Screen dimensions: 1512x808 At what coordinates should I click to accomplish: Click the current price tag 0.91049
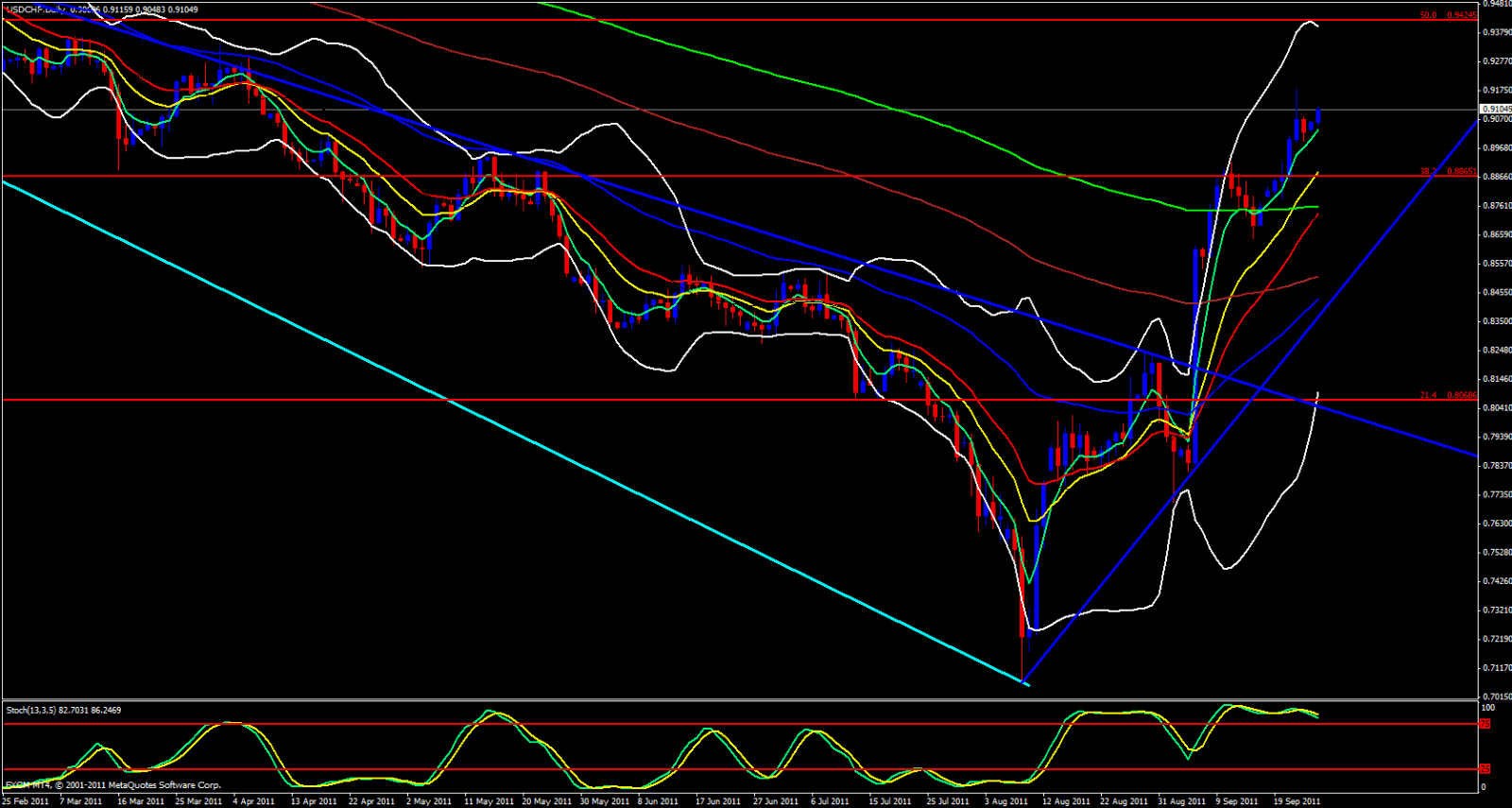(x=1495, y=110)
